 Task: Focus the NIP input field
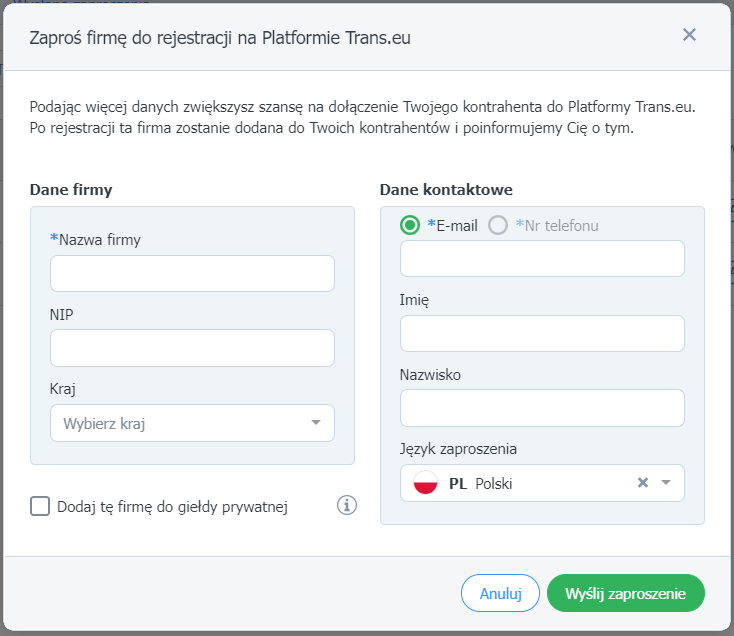coord(192,348)
